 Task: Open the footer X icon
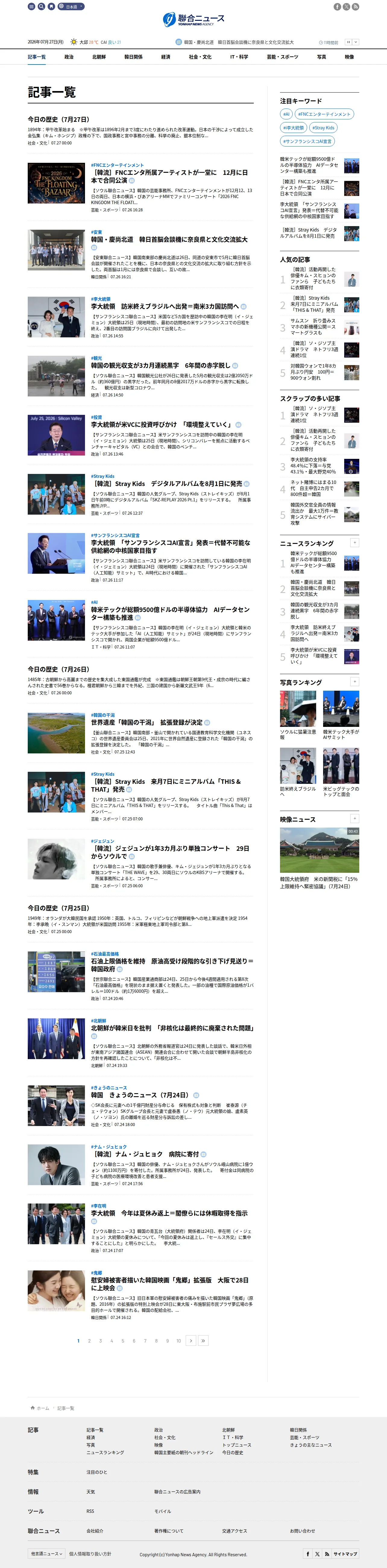click(317, 1554)
